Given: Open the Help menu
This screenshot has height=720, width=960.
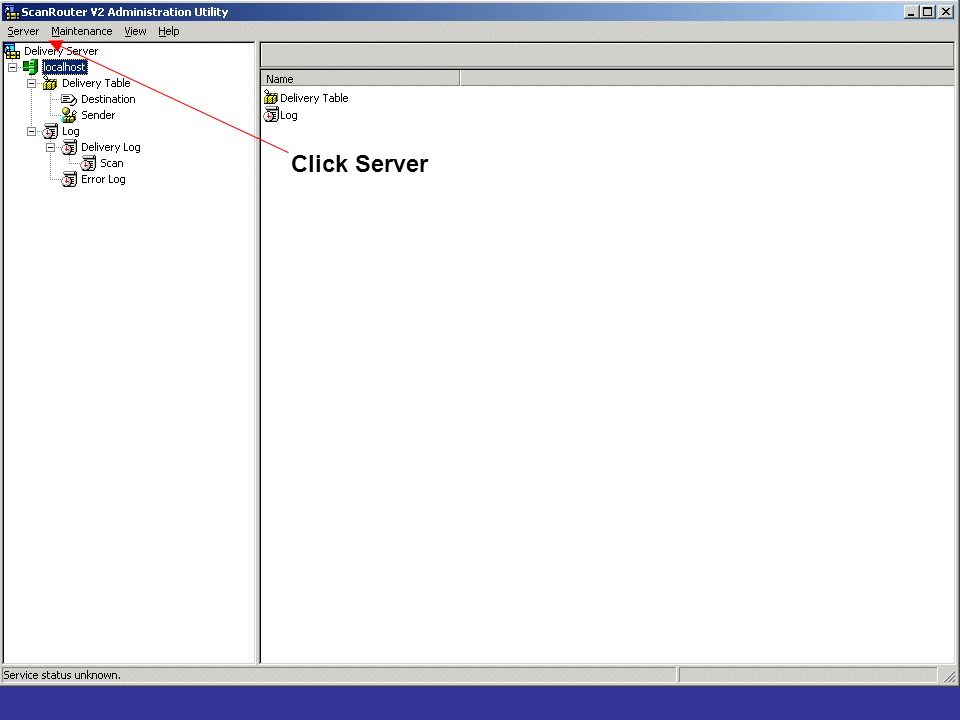Looking at the screenshot, I should [168, 31].
